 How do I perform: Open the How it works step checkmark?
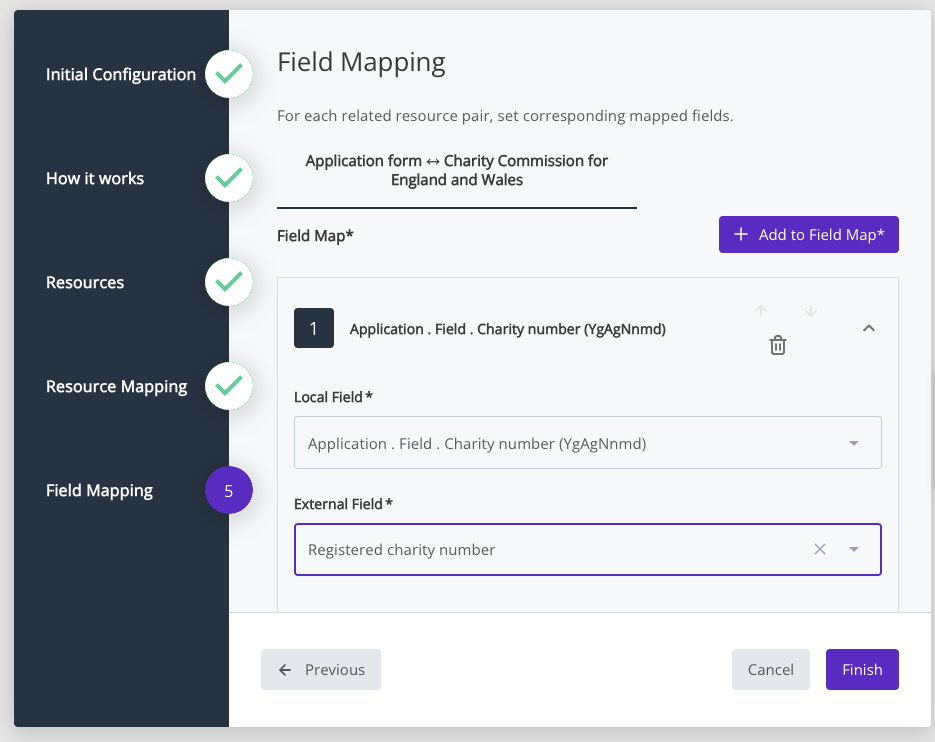point(229,178)
